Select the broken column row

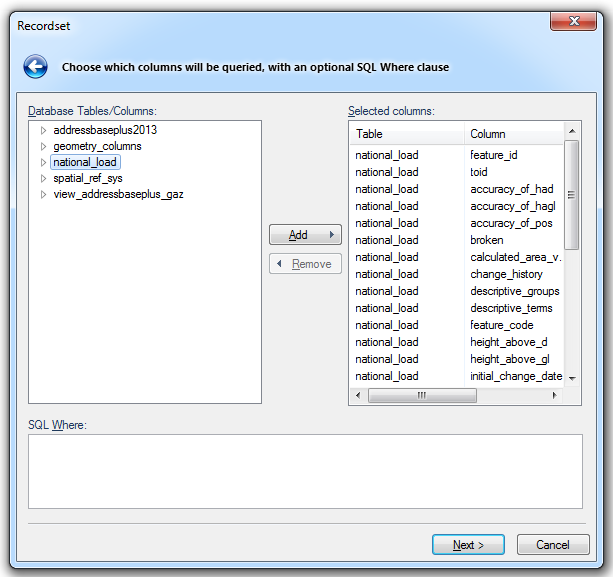(x=457, y=240)
